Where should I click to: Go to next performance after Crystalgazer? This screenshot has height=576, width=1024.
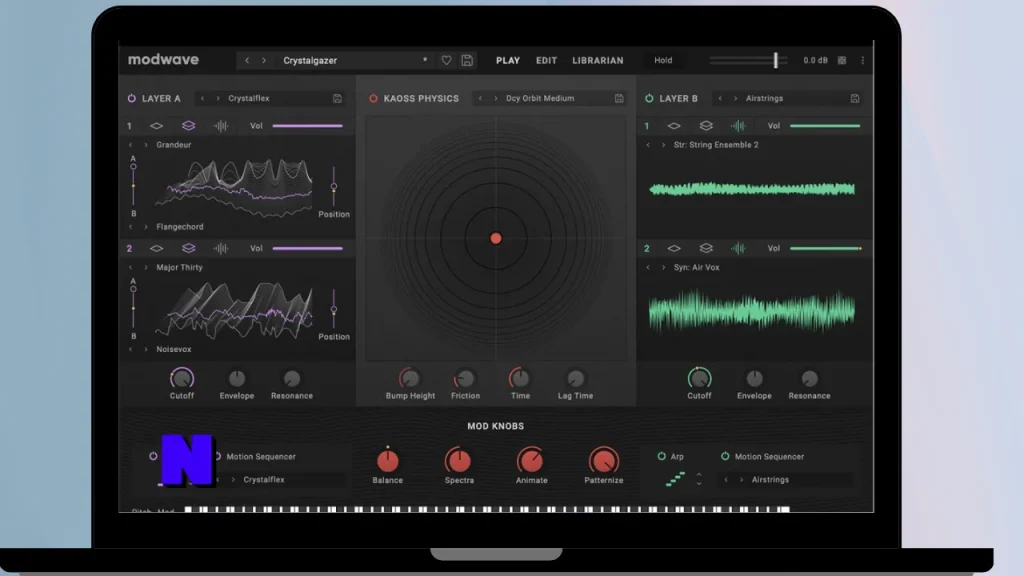click(x=264, y=60)
